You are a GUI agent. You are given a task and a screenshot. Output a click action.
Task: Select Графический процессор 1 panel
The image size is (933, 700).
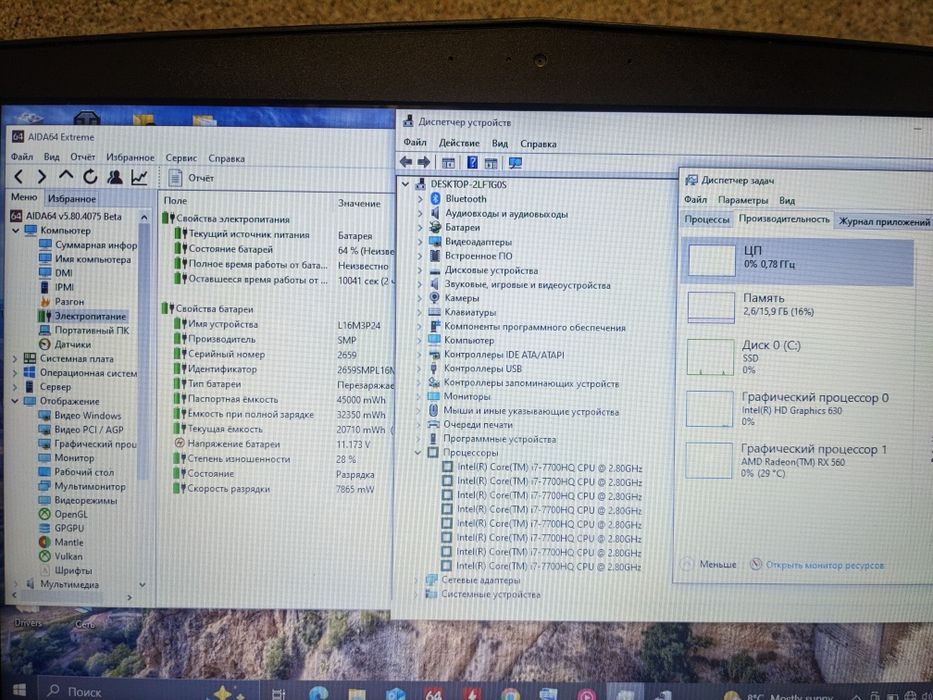pos(797,460)
